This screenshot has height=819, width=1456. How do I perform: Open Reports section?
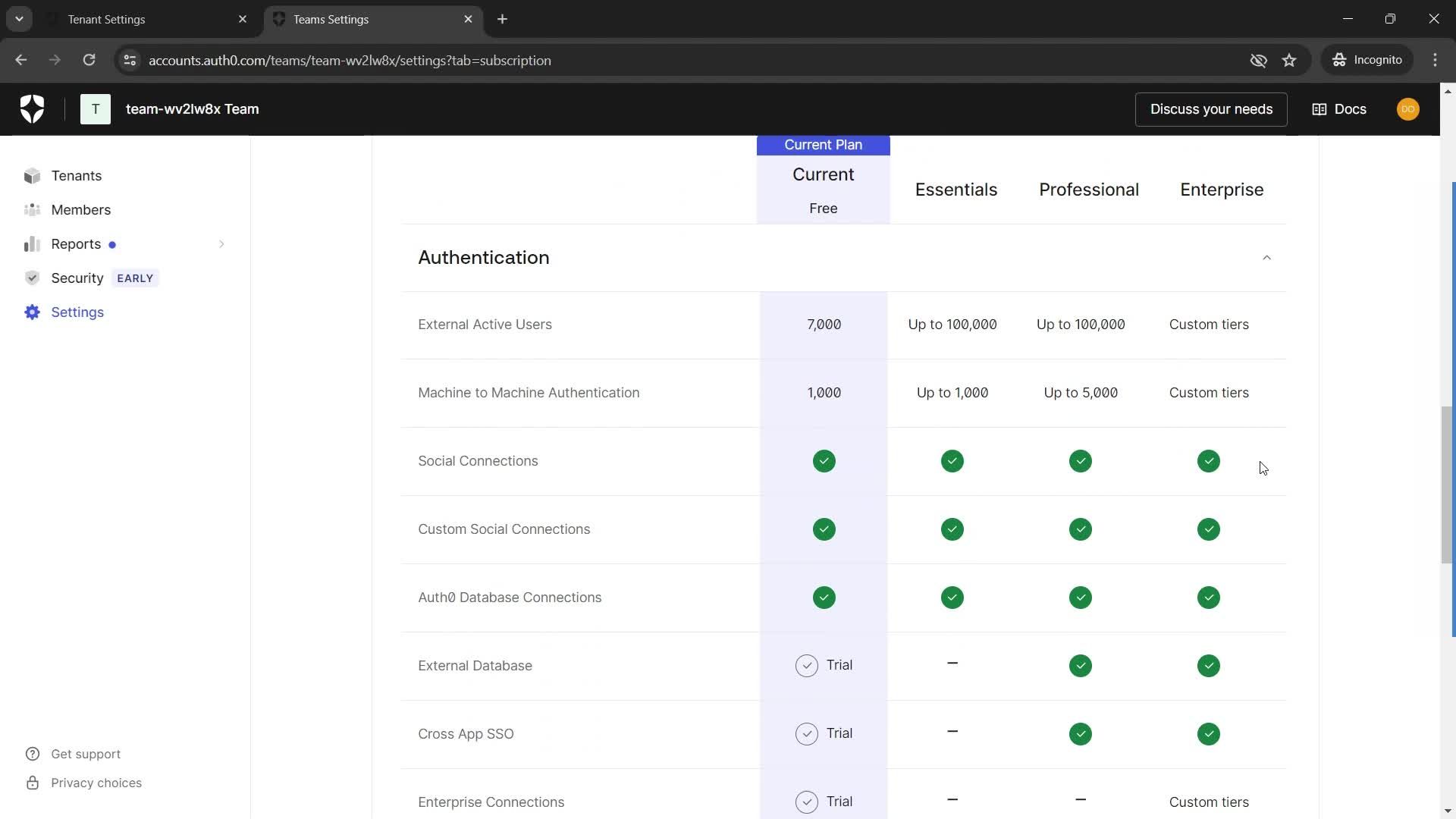tap(76, 244)
